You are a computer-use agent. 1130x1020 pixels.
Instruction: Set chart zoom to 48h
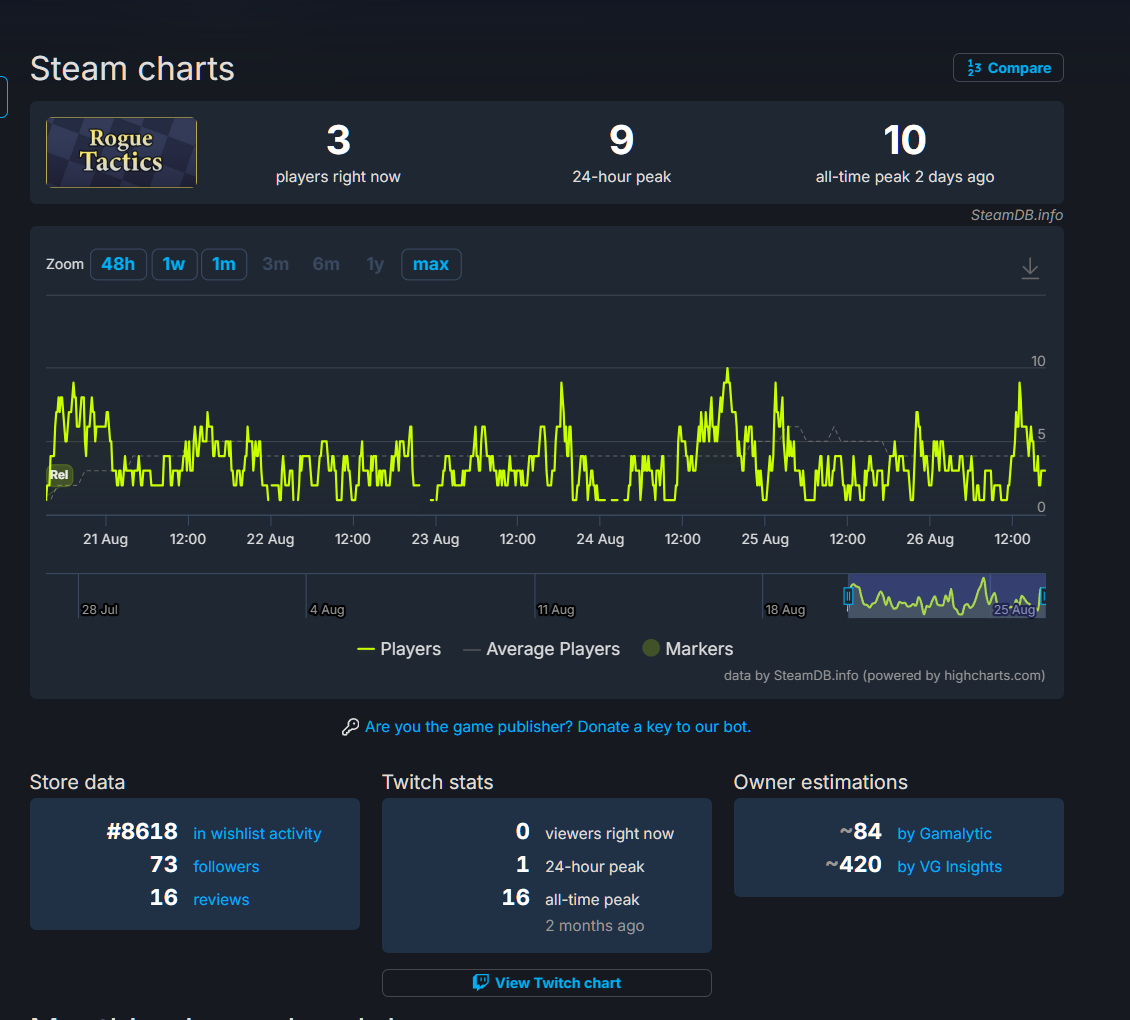118,265
